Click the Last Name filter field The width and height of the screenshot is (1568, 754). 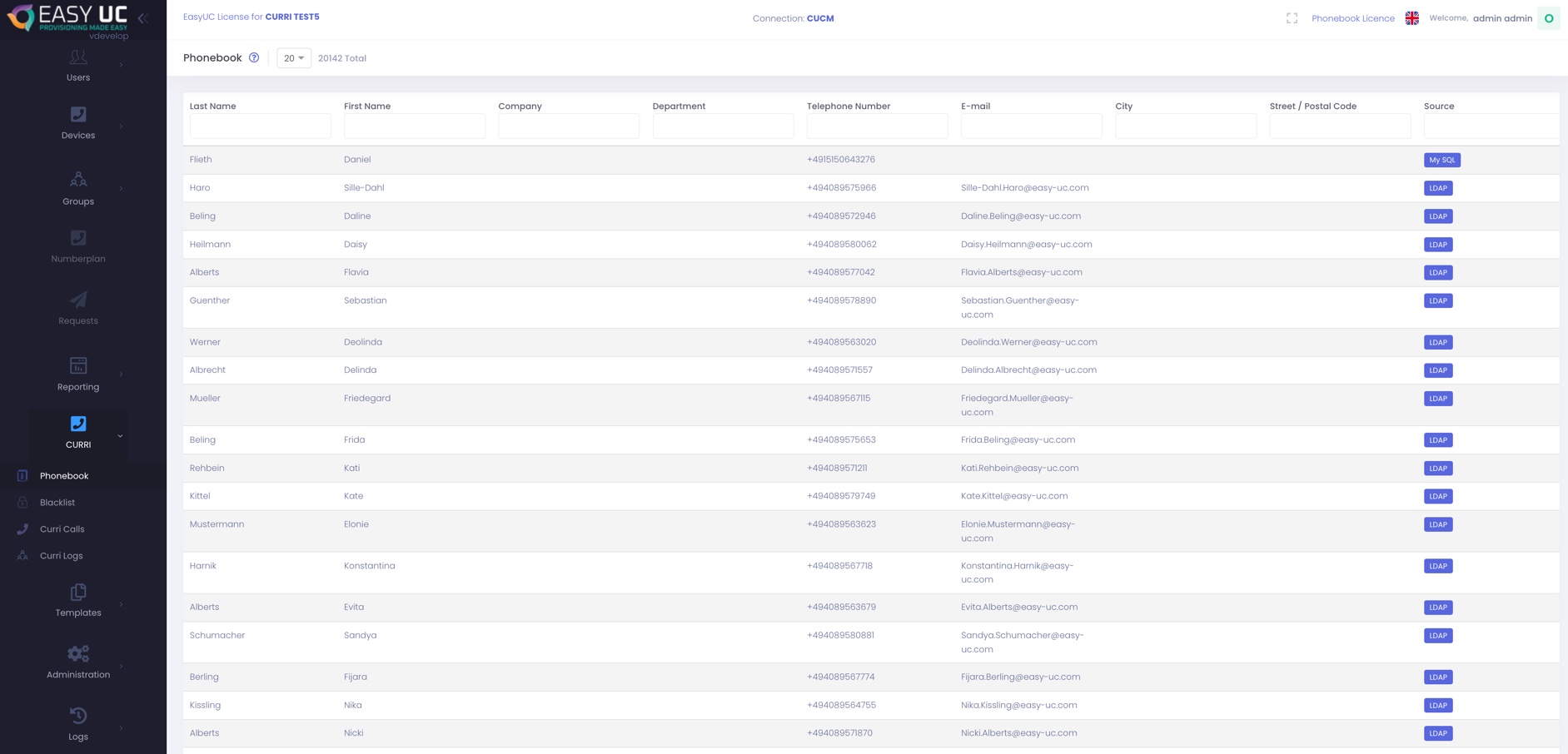click(260, 126)
